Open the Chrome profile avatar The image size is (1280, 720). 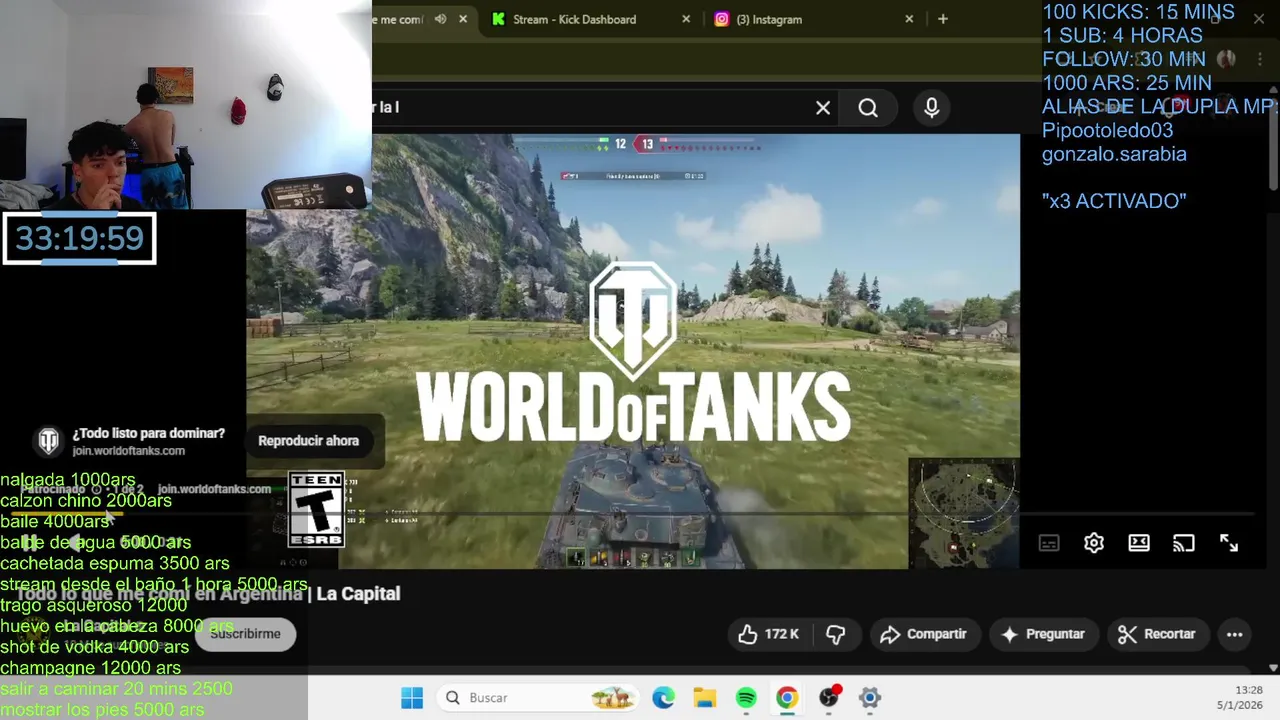[1226, 59]
